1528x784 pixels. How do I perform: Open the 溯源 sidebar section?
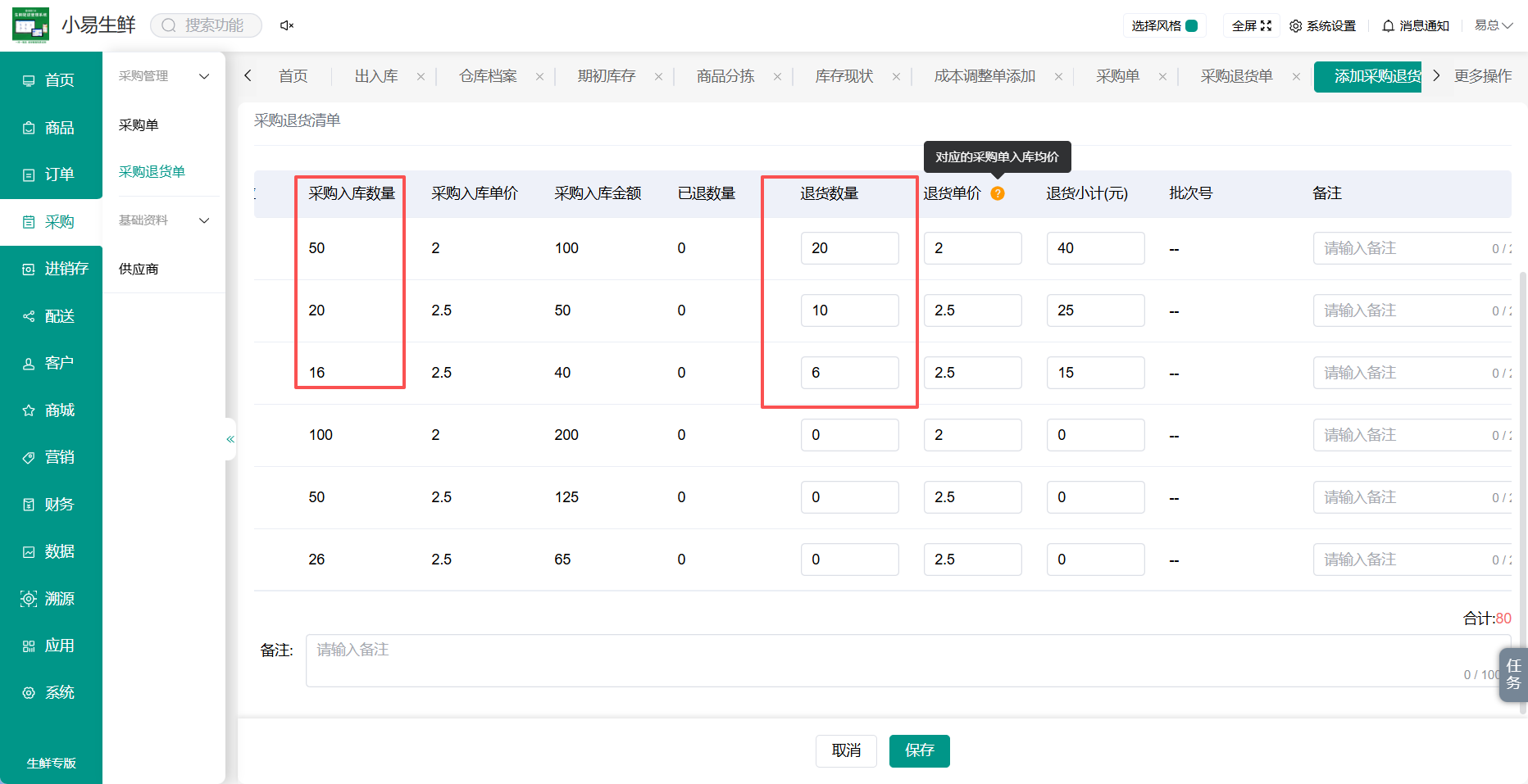51,599
